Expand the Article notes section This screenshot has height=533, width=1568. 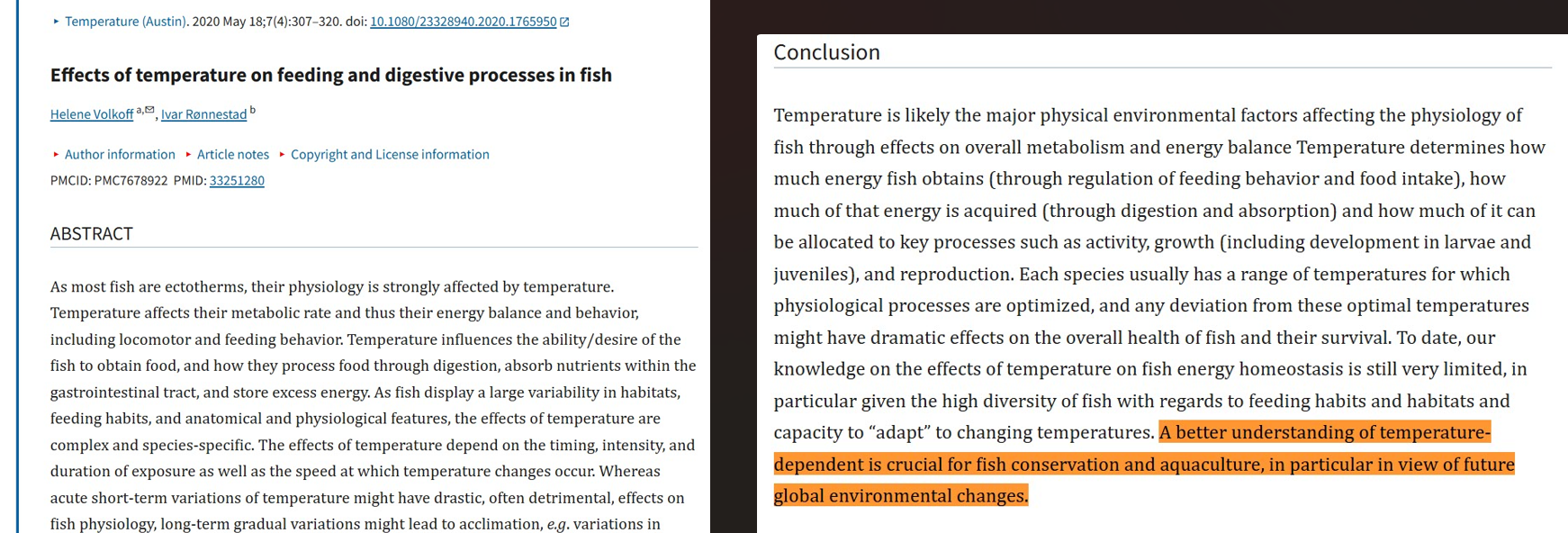[x=232, y=154]
